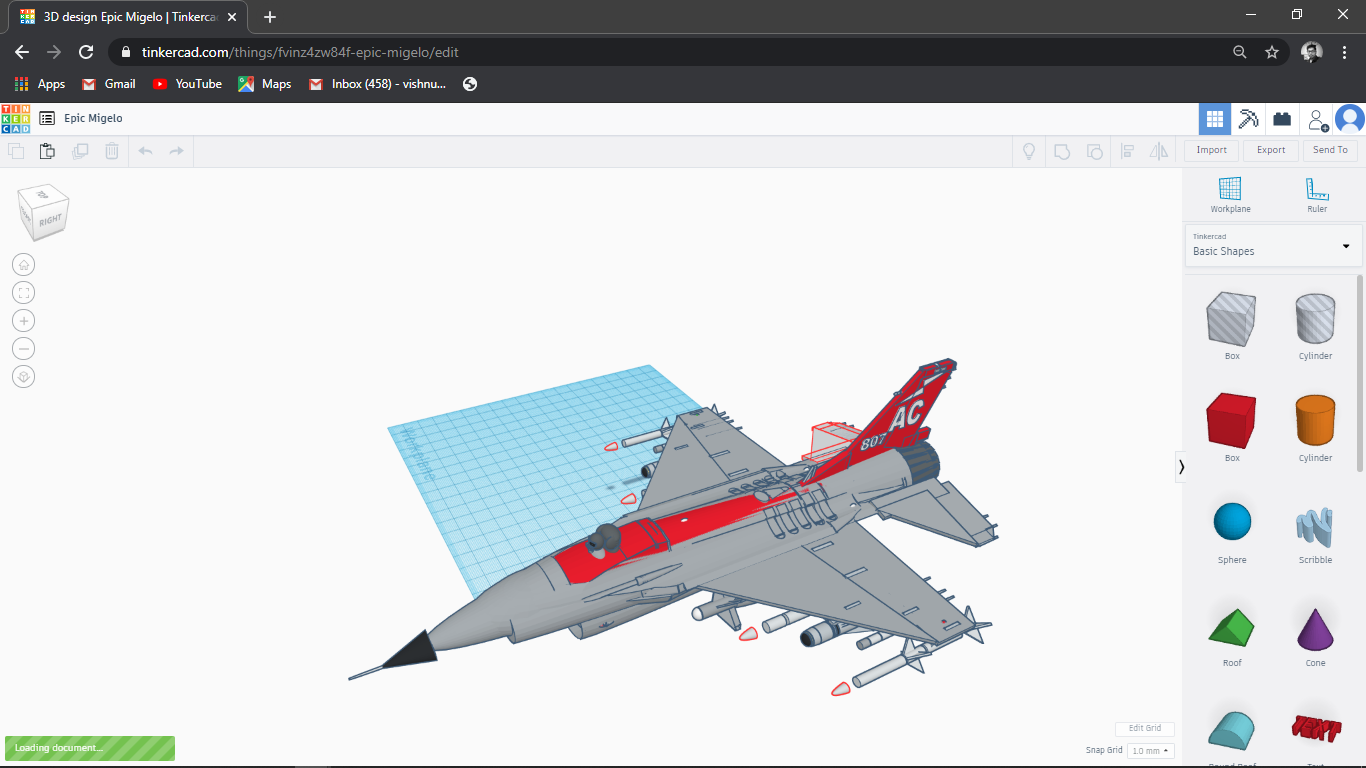Click the Export button
The height and width of the screenshot is (768, 1366).
[x=1270, y=150]
